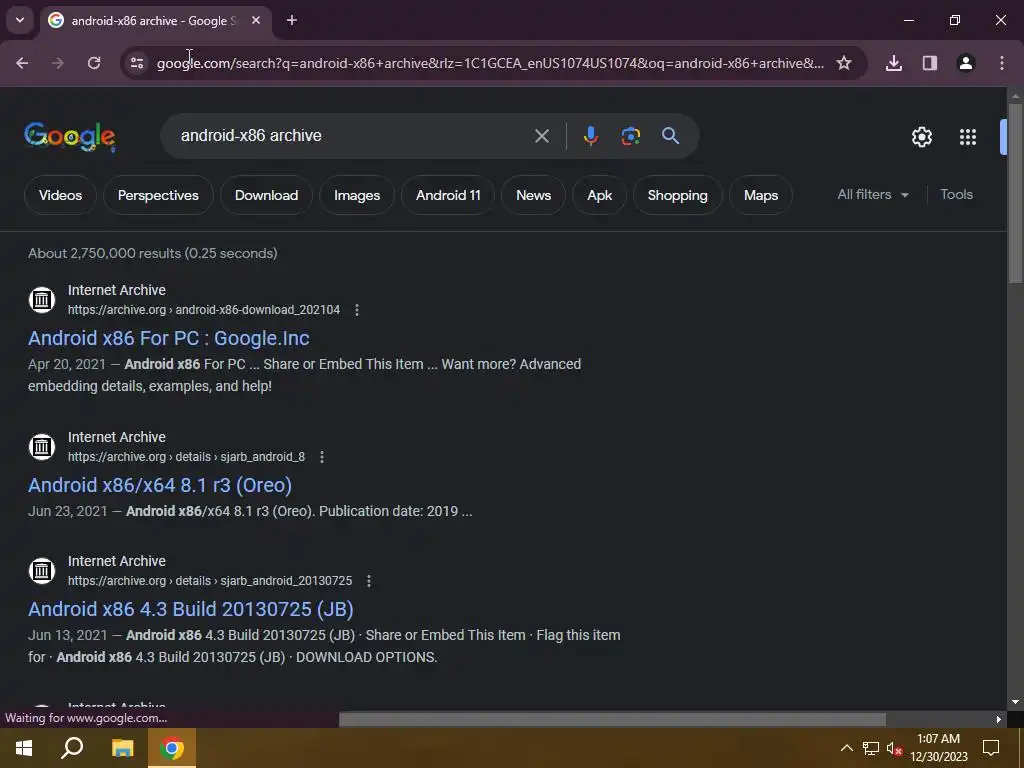Screen dimensions: 1024x768
Task: Go back with the browser back arrow
Action: pyautogui.click(x=22, y=63)
